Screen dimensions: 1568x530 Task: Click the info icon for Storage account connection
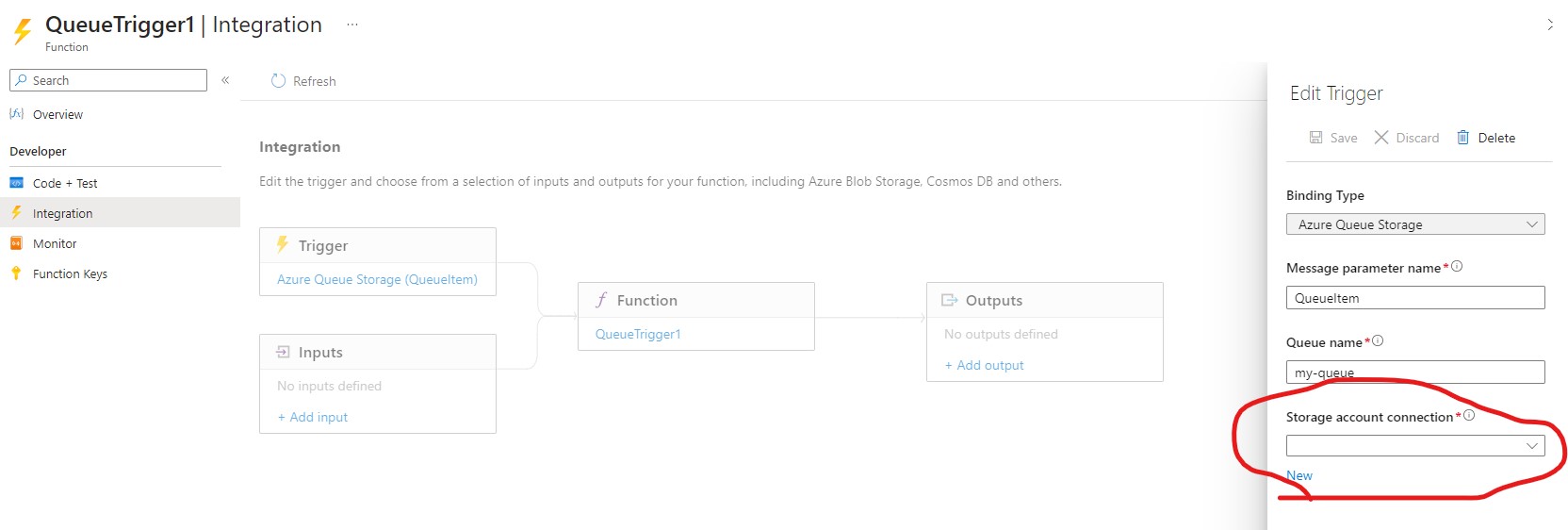point(1469,416)
